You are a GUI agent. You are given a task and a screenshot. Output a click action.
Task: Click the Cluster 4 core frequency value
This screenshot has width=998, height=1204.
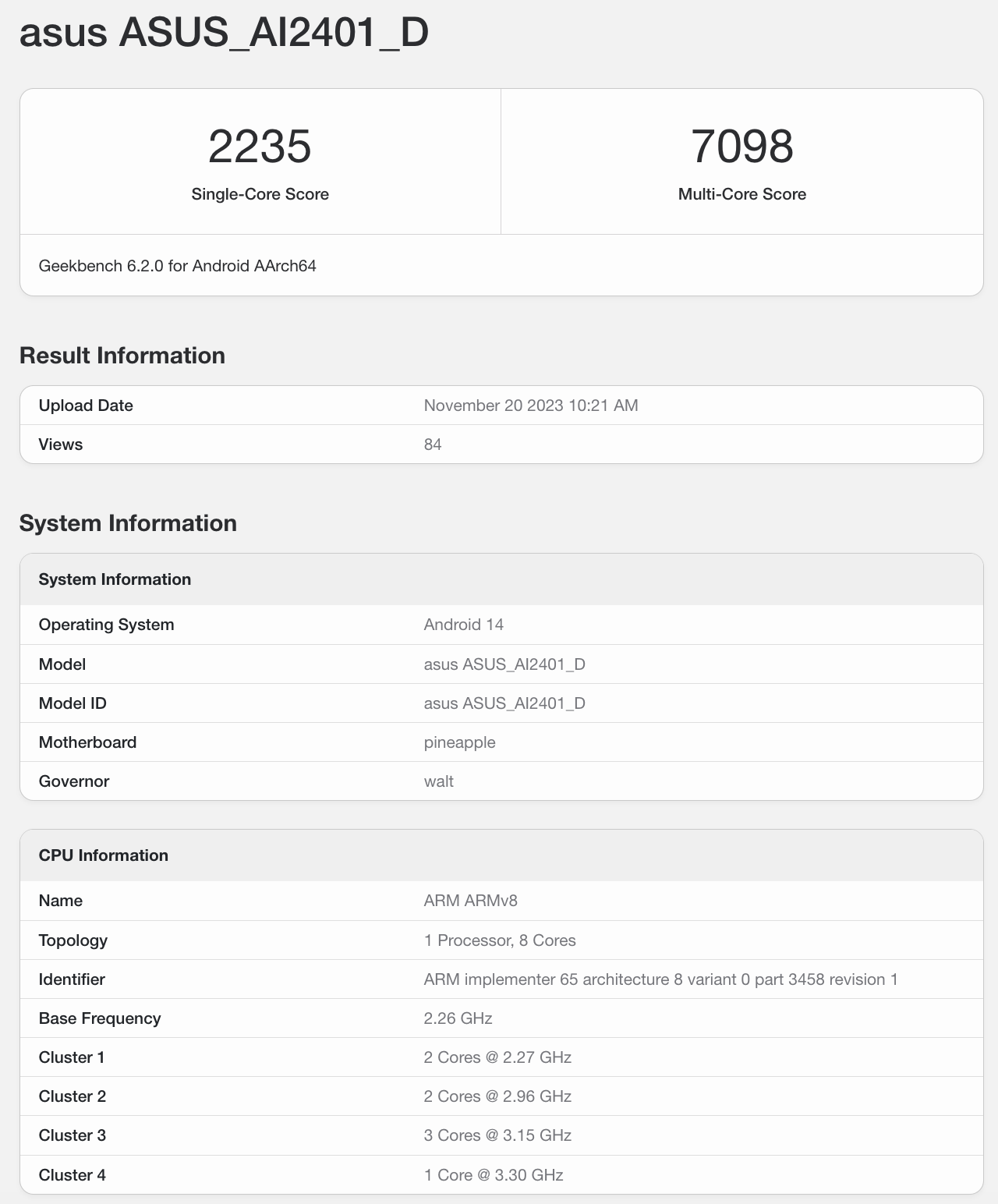[493, 1175]
